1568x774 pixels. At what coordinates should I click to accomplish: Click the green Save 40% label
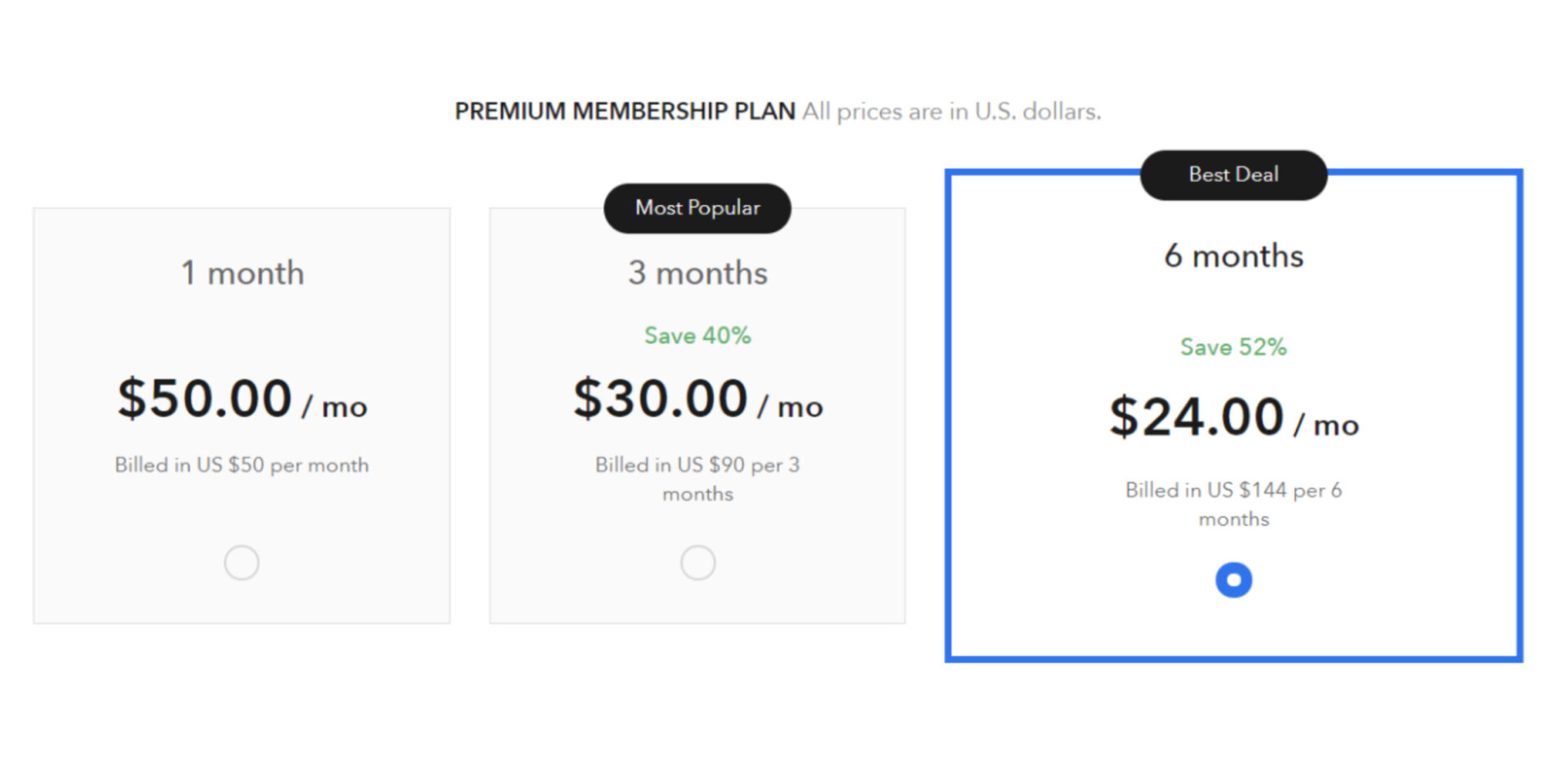coord(697,336)
